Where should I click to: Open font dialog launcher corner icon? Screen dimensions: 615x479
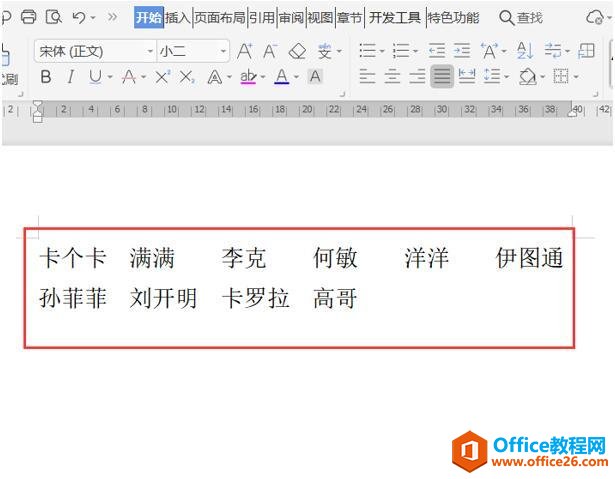(342, 94)
